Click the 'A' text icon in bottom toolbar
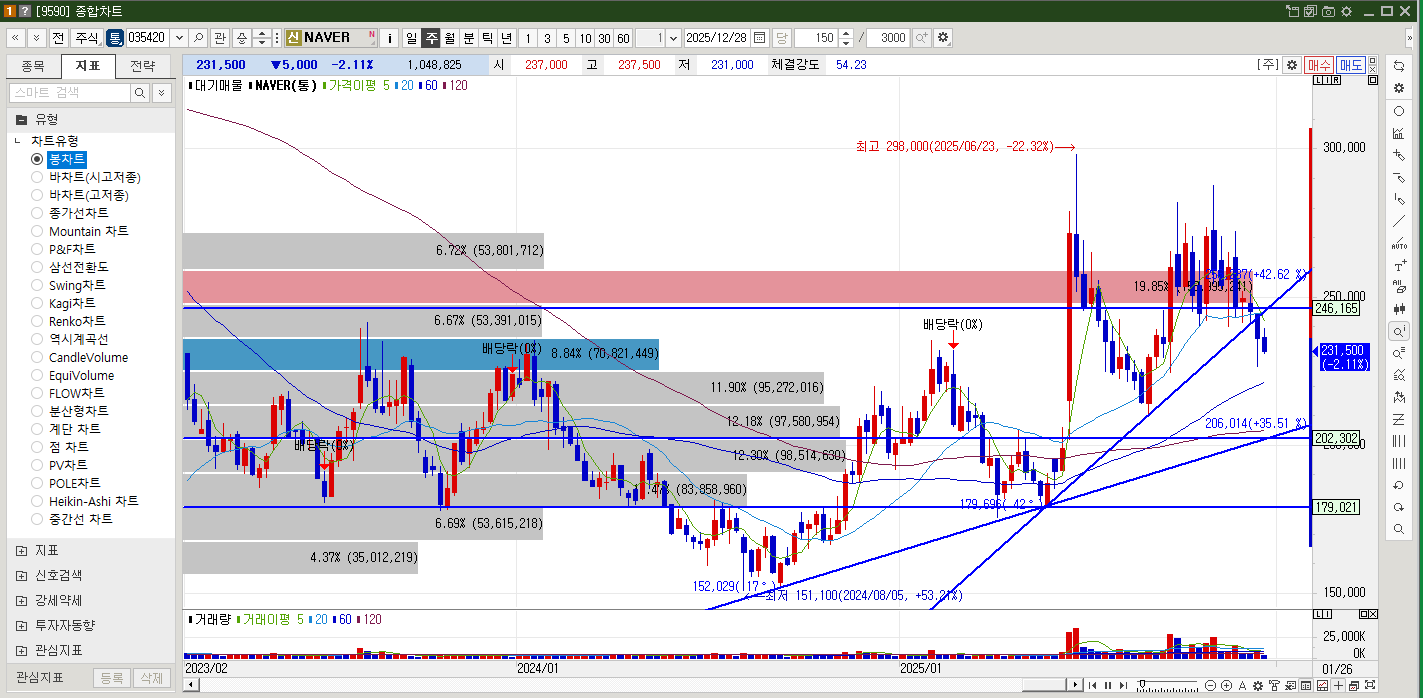This screenshot has height=698, width=1423. (x=1242, y=685)
